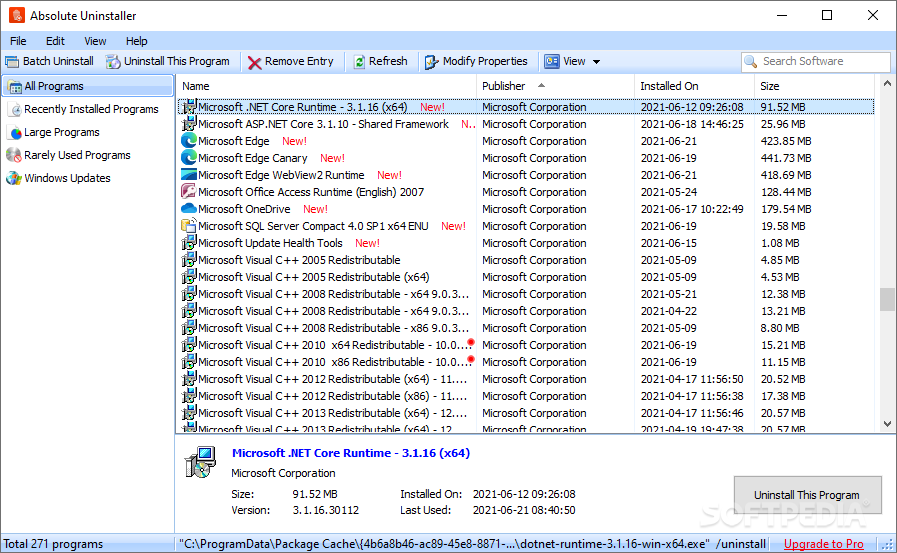Select Microsoft Office Access Runtime 2007 row
The width and height of the screenshot is (897, 553).
point(526,192)
